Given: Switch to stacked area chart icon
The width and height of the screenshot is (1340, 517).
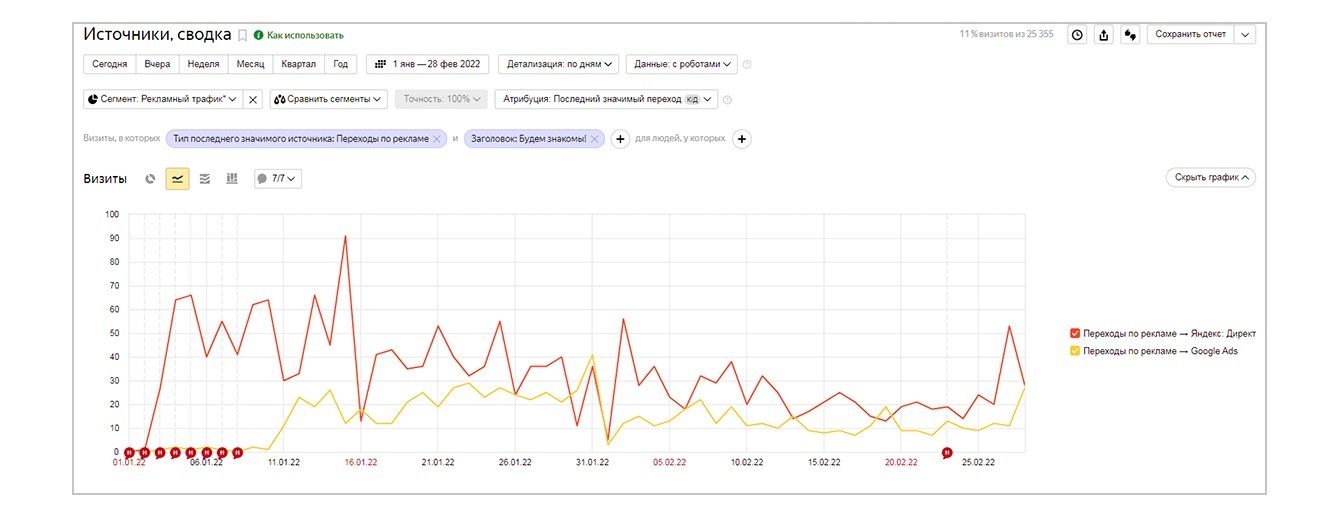Looking at the screenshot, I should click(205, 179).
